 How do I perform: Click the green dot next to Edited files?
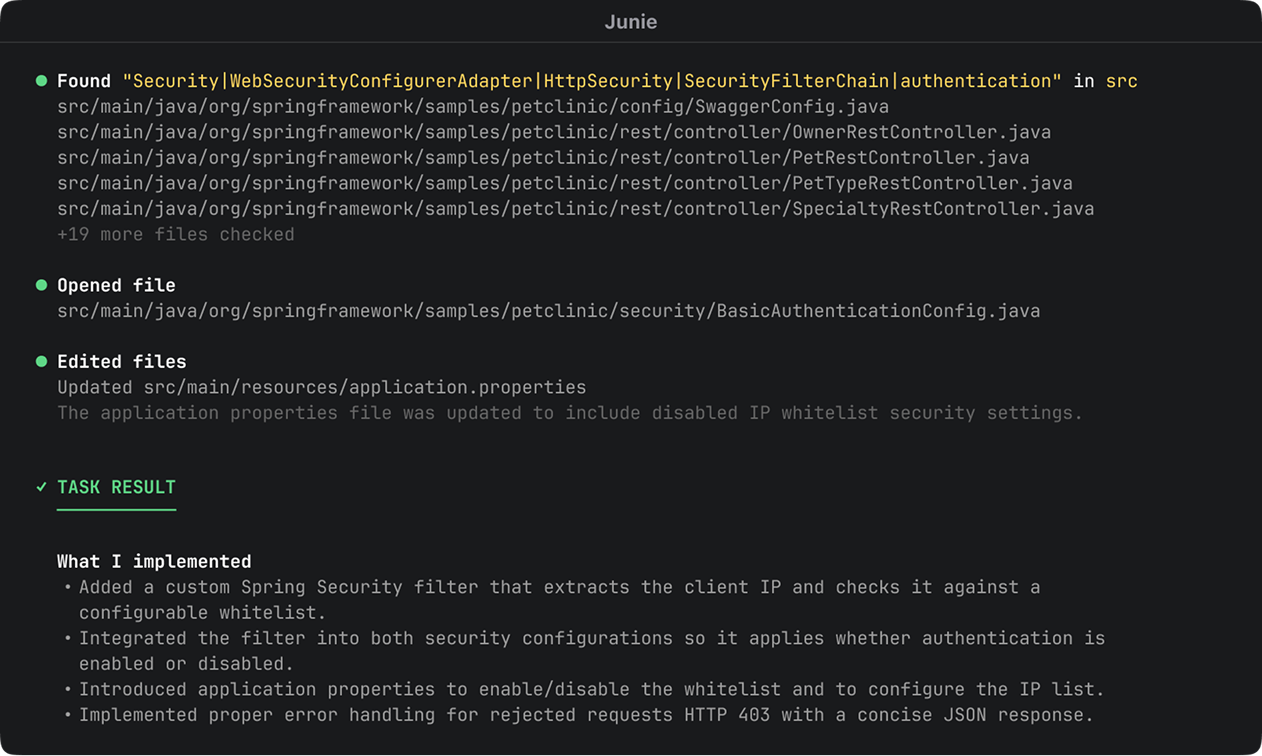pos(41,361)
